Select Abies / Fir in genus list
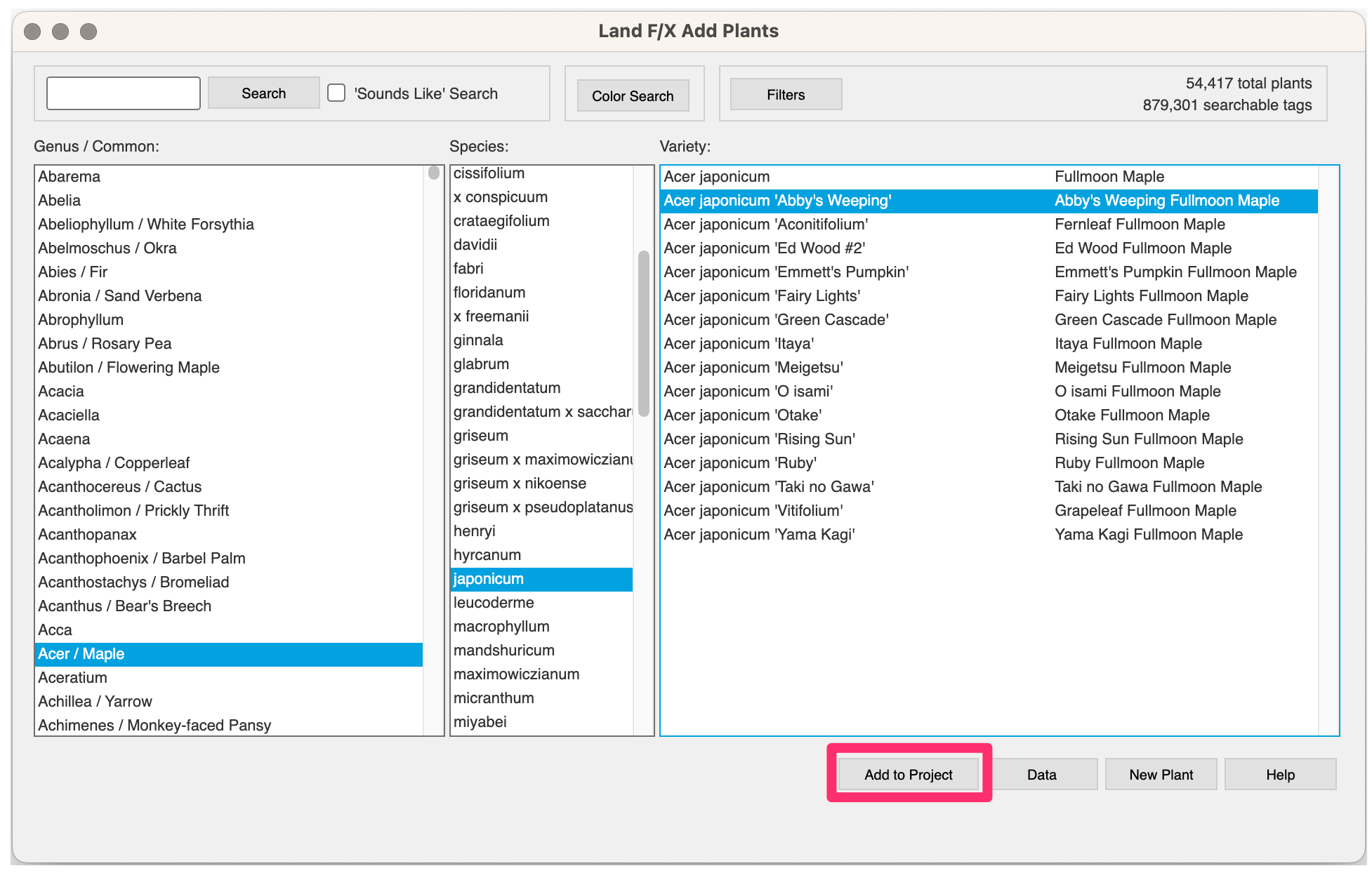1372x873 pixels. tap(229, 272)
